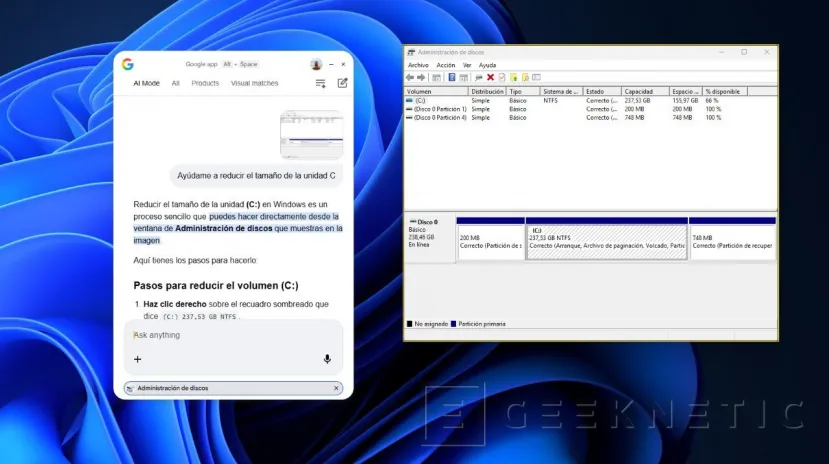Open the Ver menu
829x464 pixels.
click(467, 66)
